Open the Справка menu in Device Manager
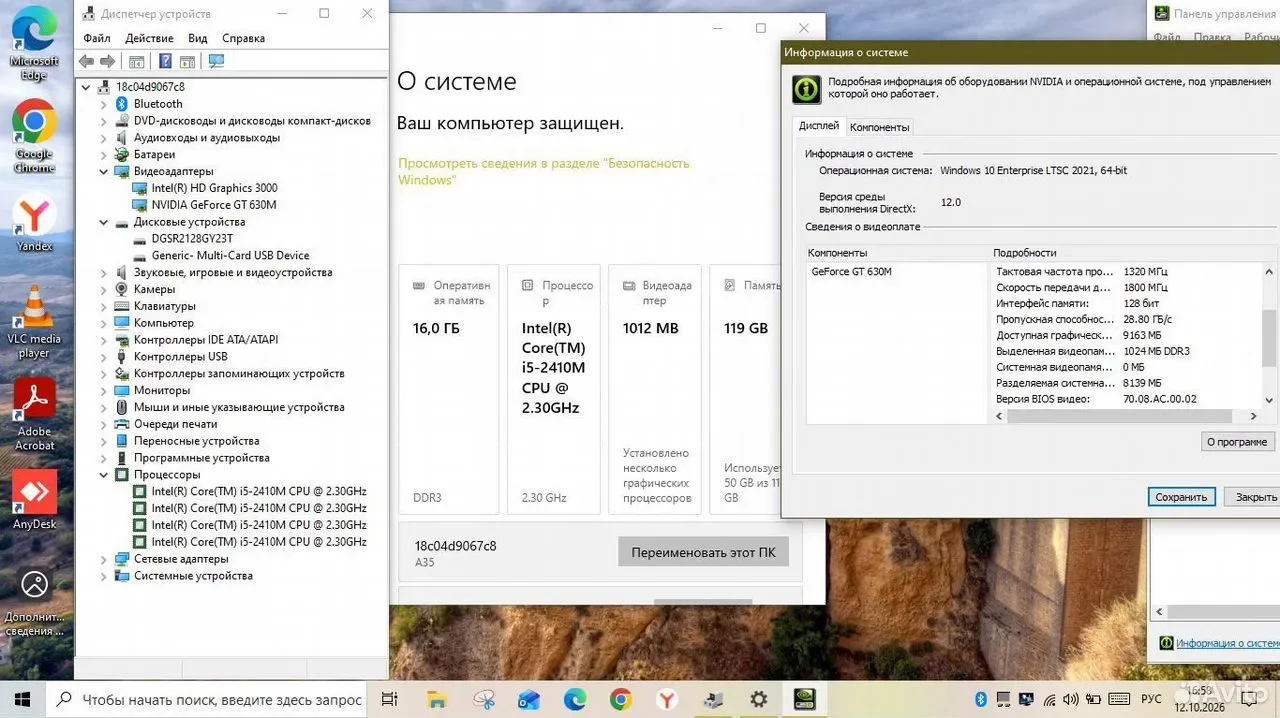This screenshot has width=1280, height=718. click(x=243, y=38)
